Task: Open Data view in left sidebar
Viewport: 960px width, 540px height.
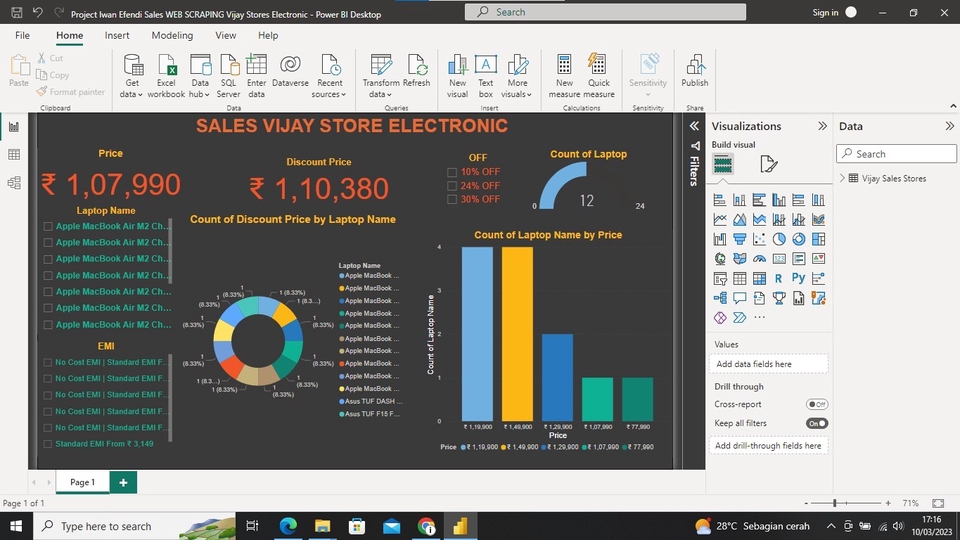Action: point(14,155)
